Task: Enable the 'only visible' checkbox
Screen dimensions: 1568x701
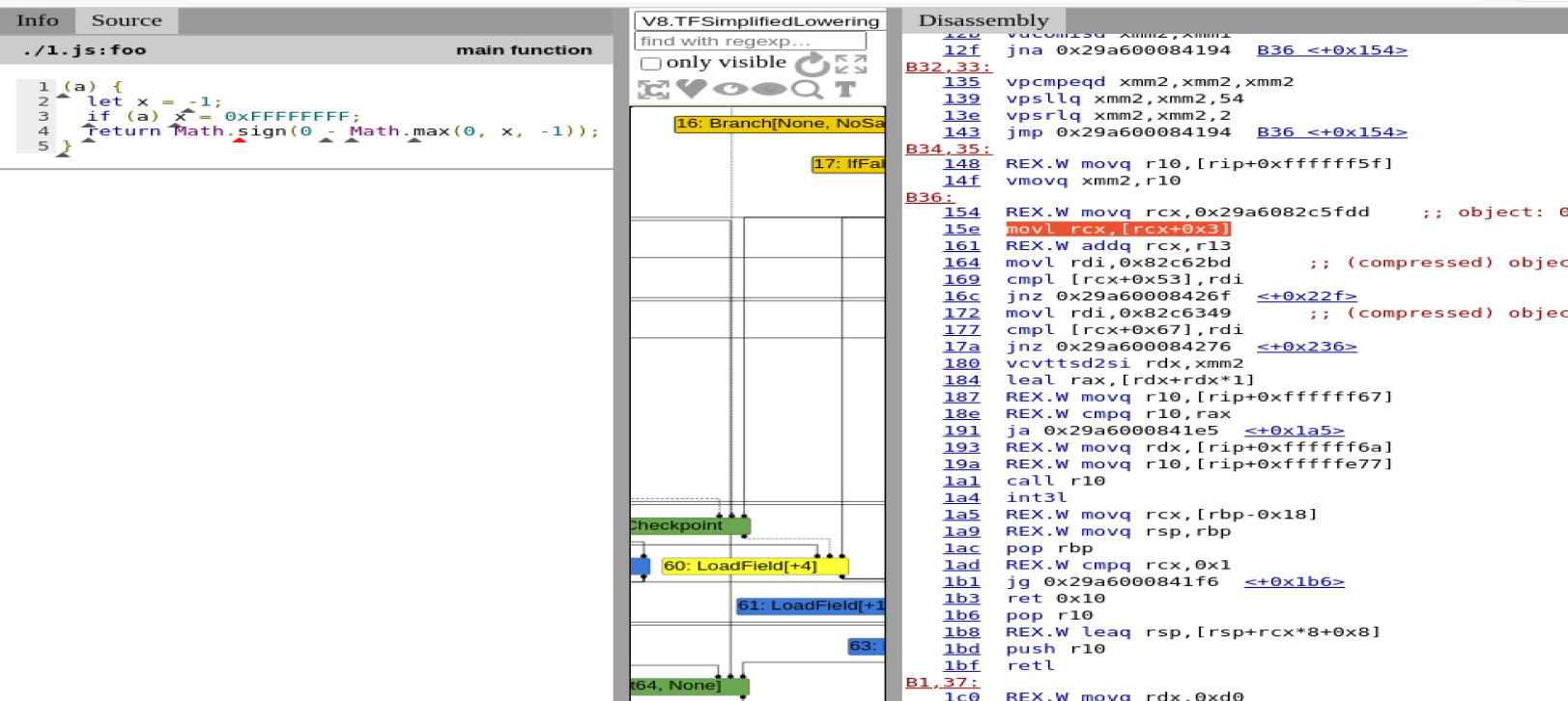Action: point(651,64)
